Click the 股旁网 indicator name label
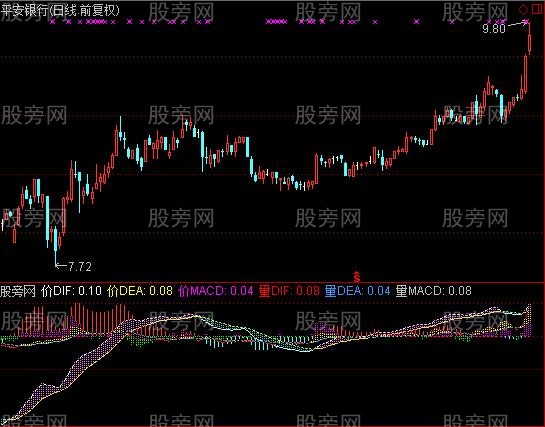 [18, 291]
